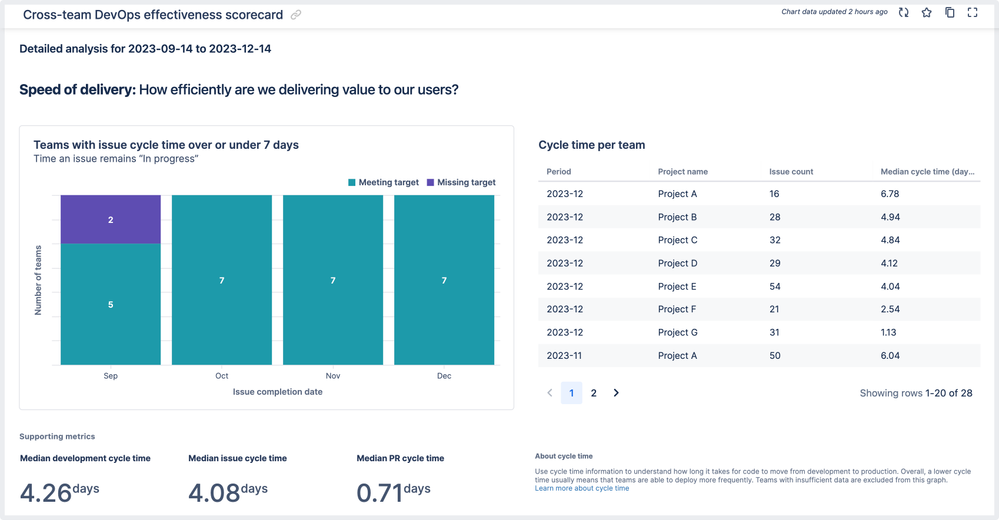The image size is (999, 520).
Task: Click Project A in the 2023-11 row
Action: [677, 356]
